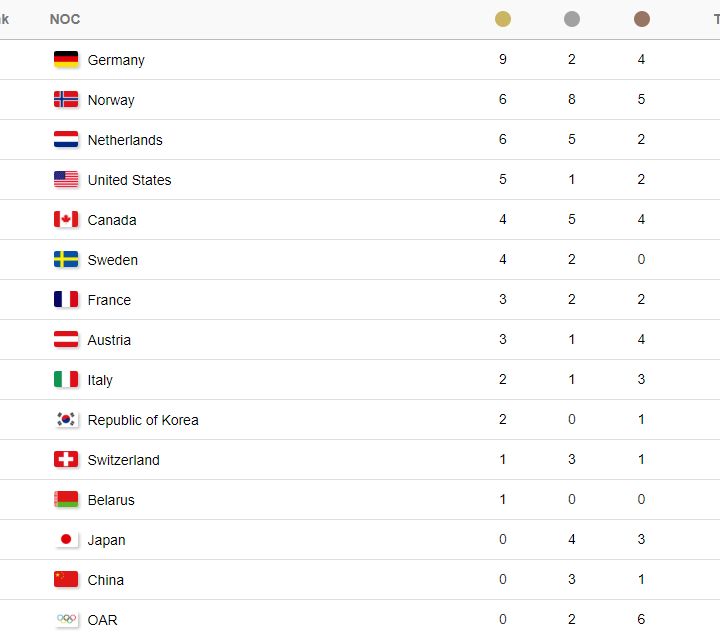Open the China country link

[106, 580]
